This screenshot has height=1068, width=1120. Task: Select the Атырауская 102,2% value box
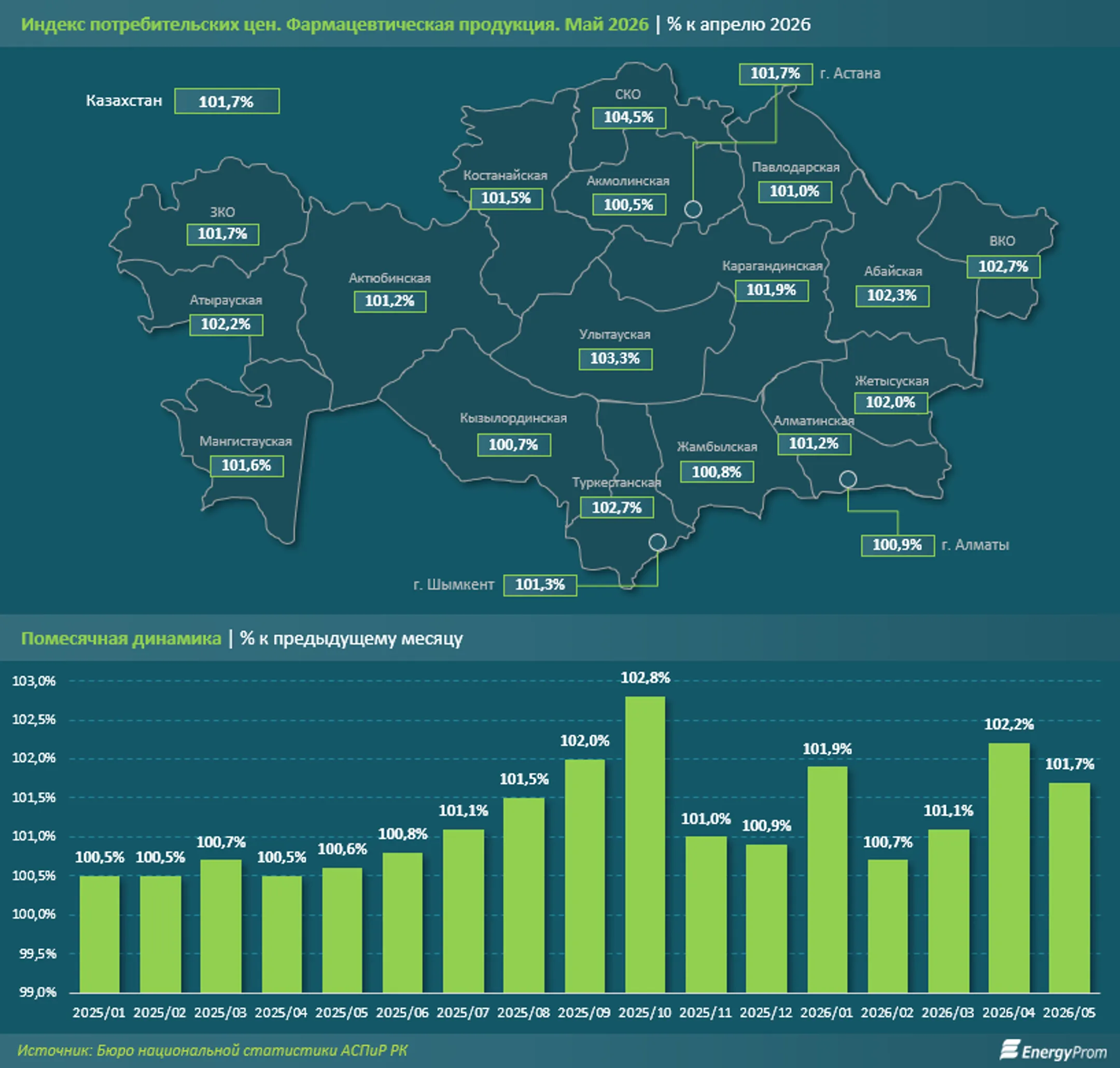coord(226,325)
